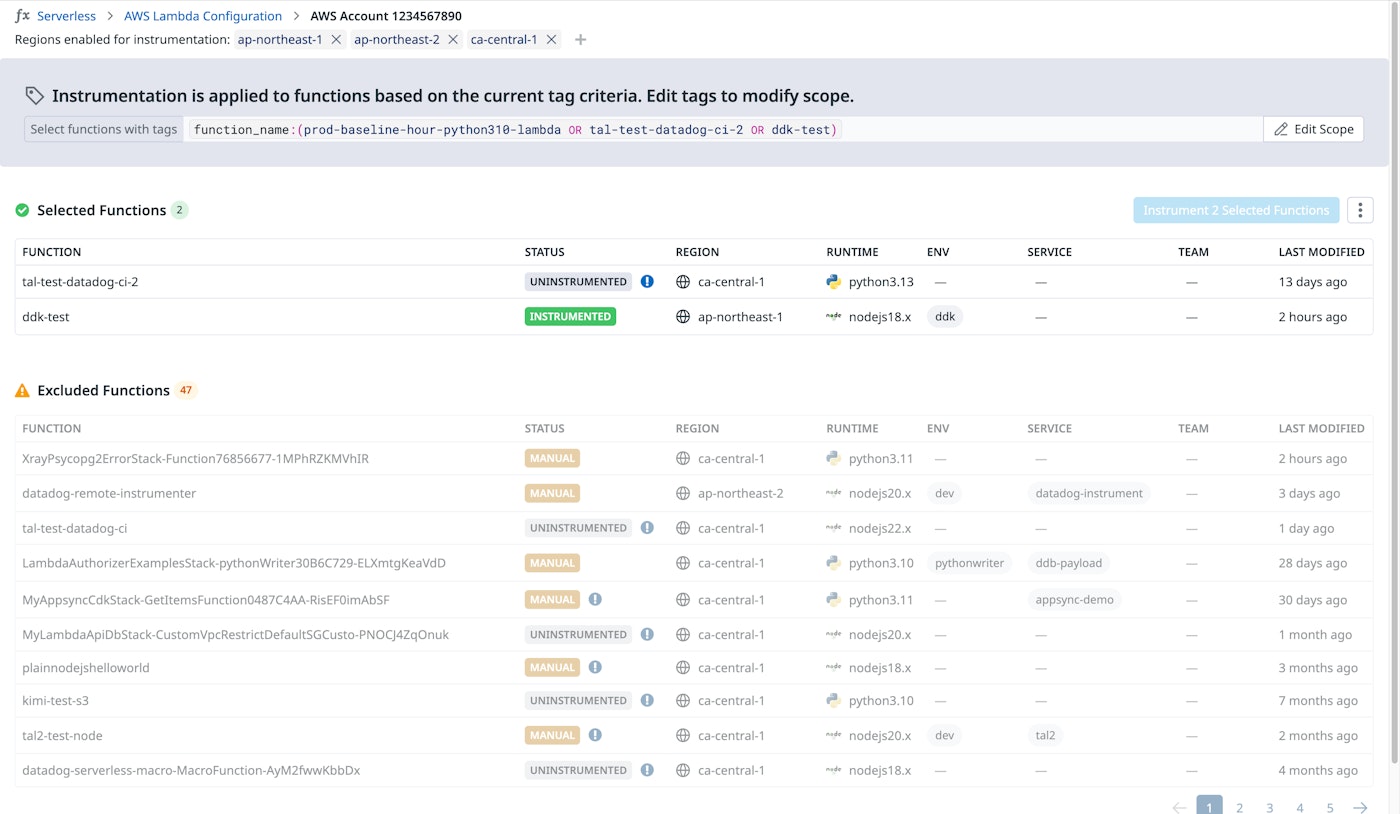Click the pythonwriter env tag
The height and width of the screenshot is (814, 1400).
969,563
